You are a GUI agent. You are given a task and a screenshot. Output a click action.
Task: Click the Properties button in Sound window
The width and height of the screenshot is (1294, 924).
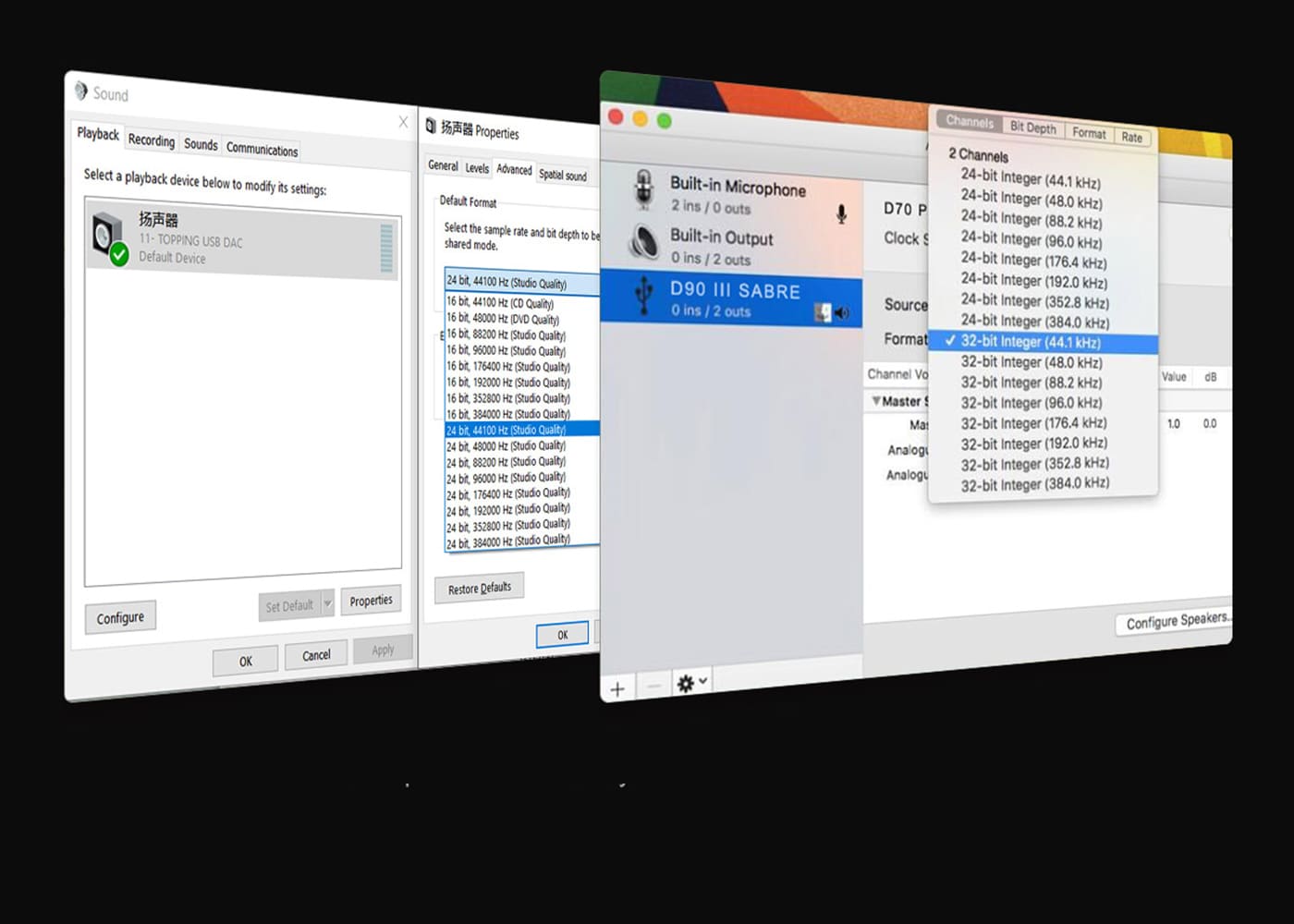pos(371,601)
